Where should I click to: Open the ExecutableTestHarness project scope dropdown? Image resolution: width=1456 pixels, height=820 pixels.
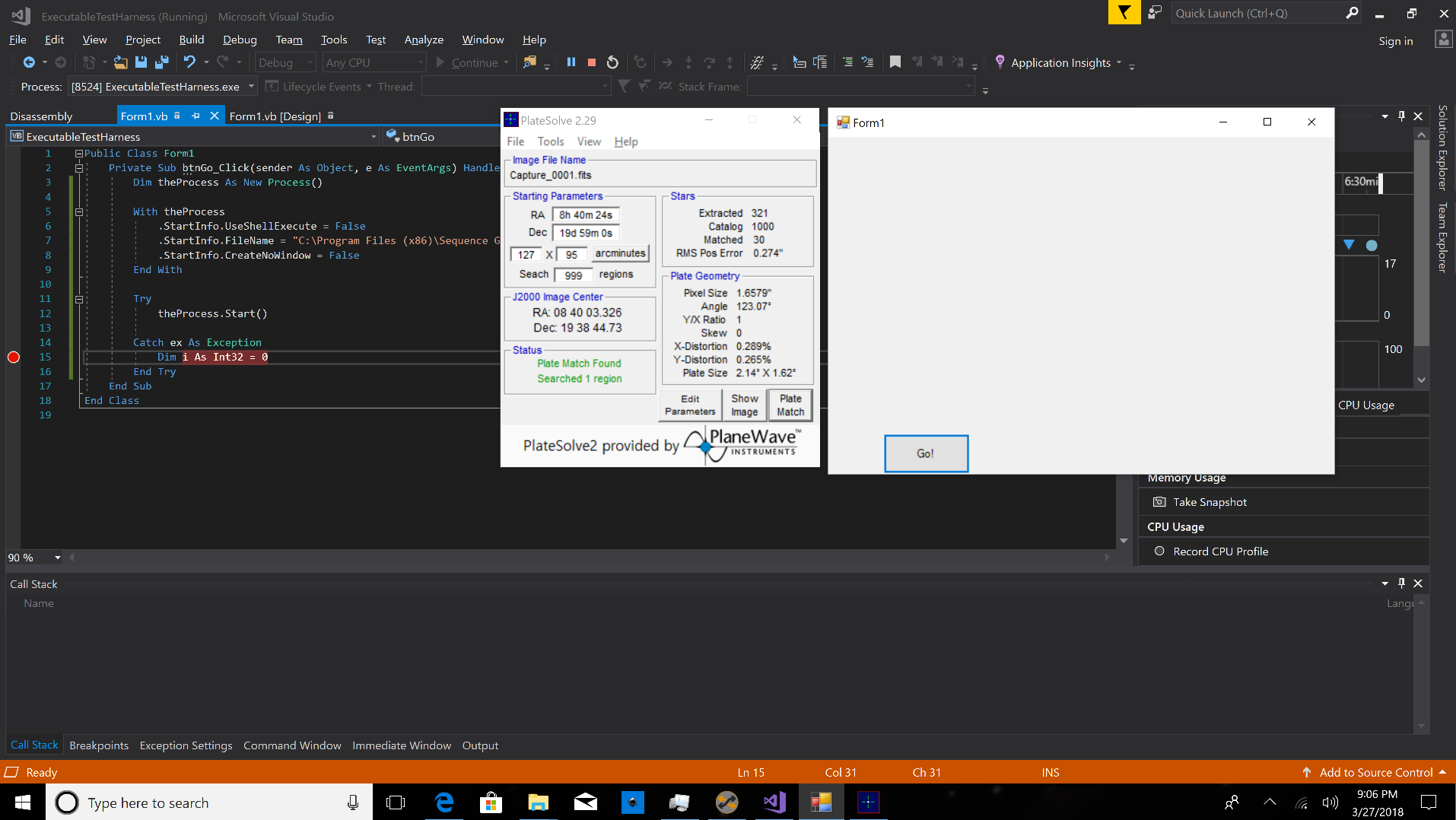pos(194,137)
